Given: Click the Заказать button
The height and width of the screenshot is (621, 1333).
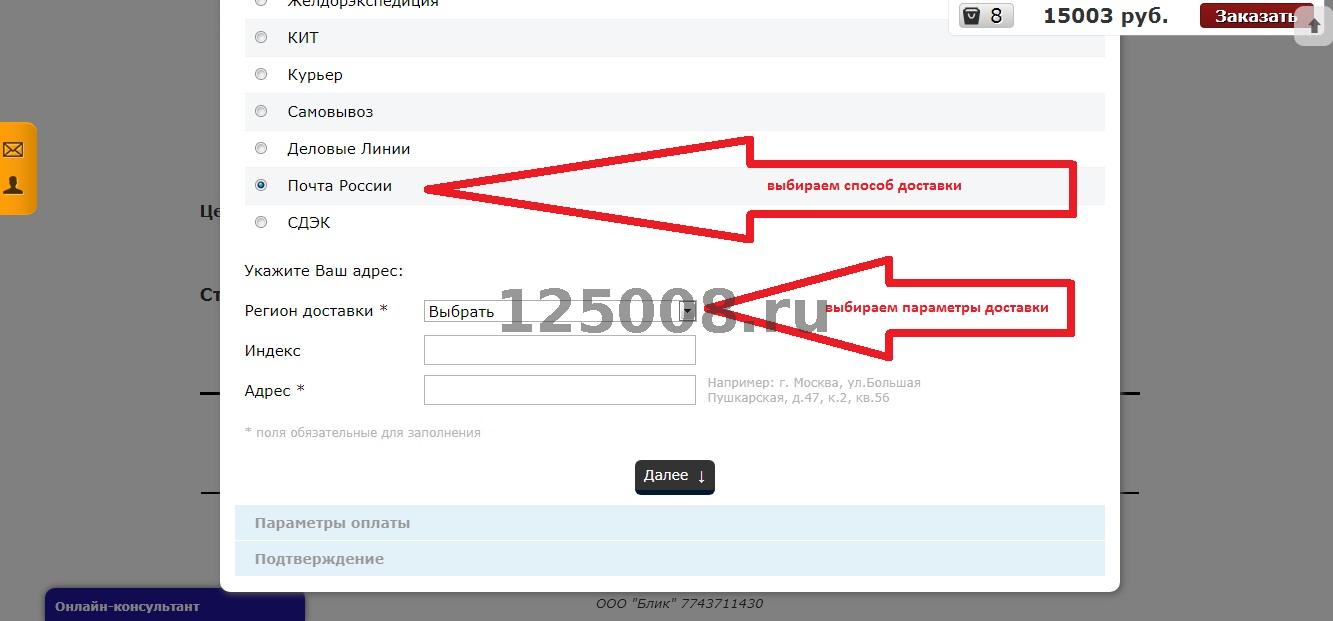Looking at the screenshot, I should [x=1255, y=16].
